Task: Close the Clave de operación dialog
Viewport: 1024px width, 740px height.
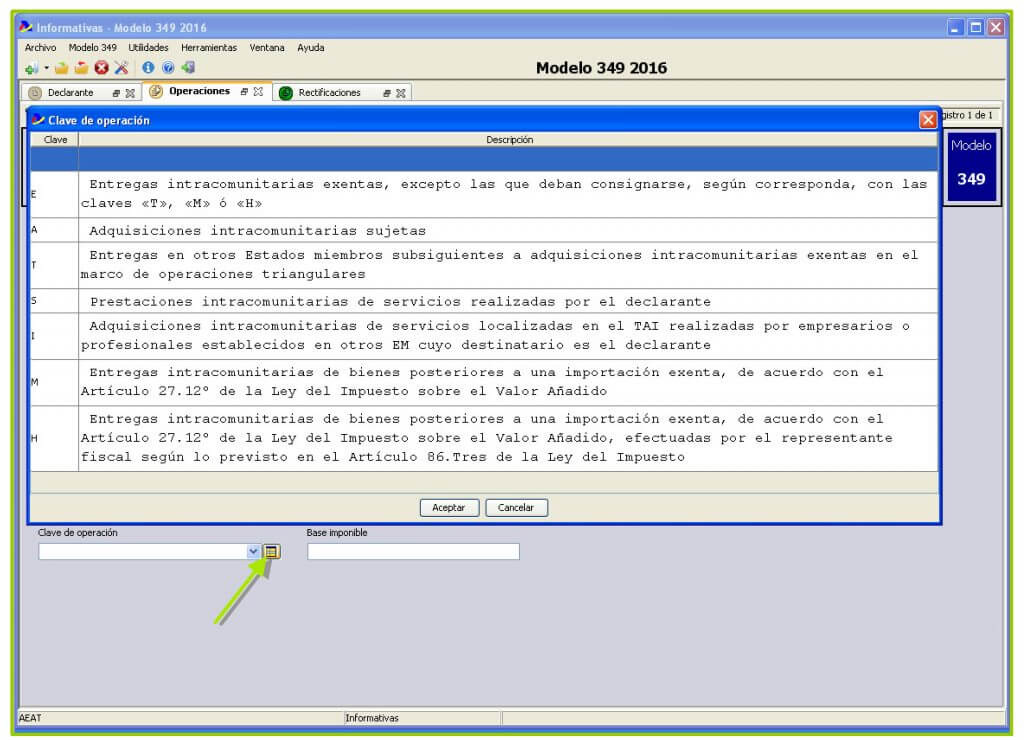Action: [927, 120]
